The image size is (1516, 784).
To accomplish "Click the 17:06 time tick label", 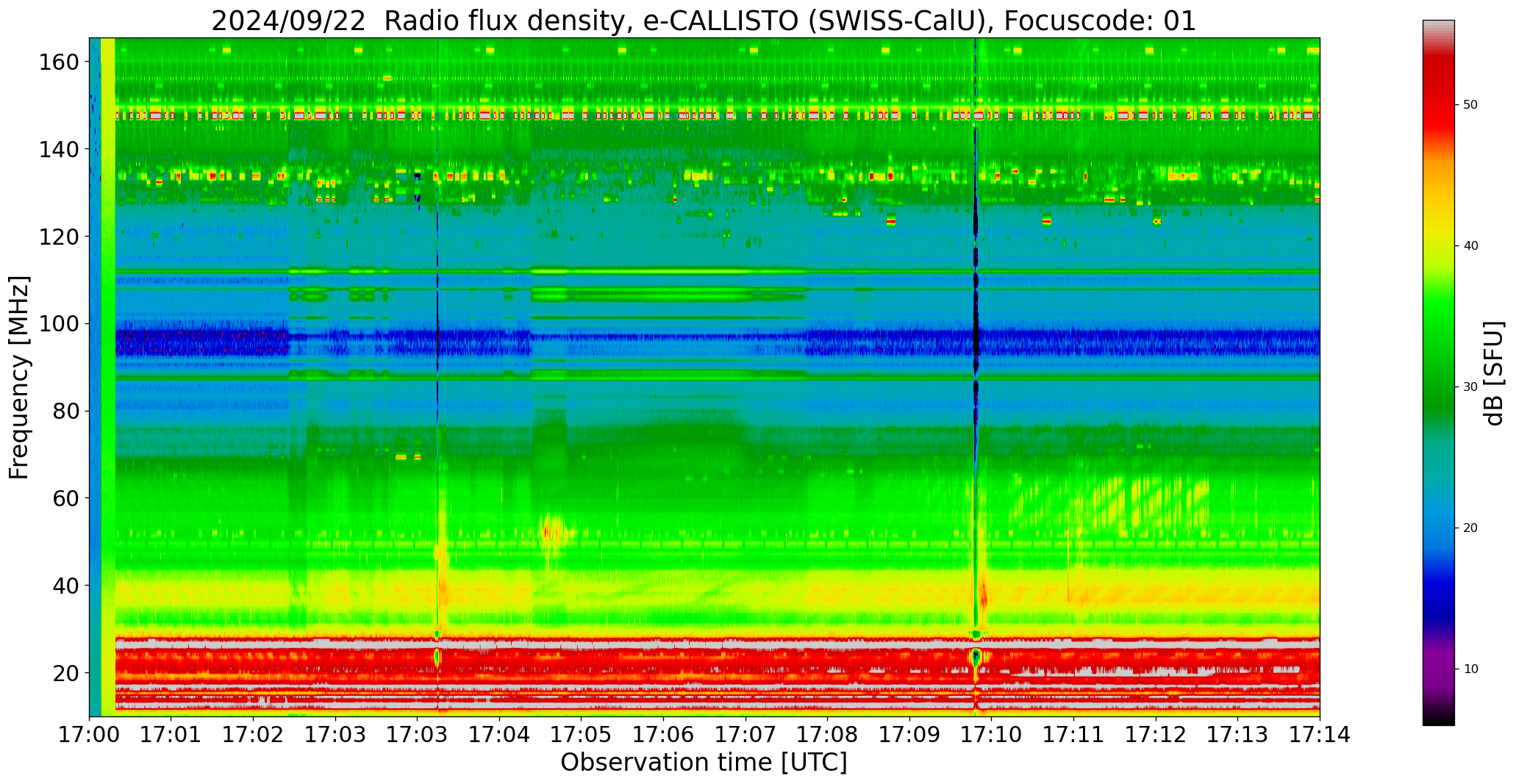I will pyautogui.click(x=664, y=735).
